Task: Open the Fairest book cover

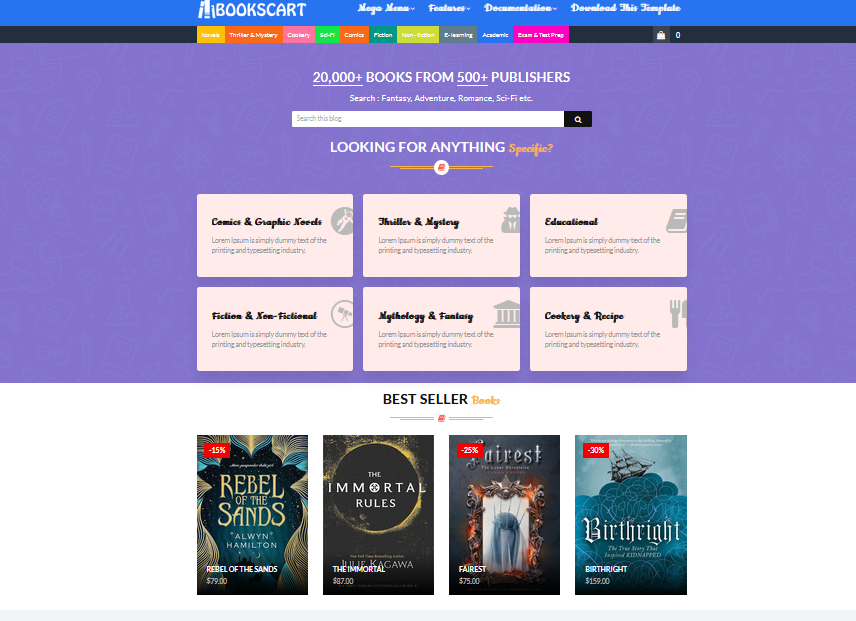Action: pos(504,515)
